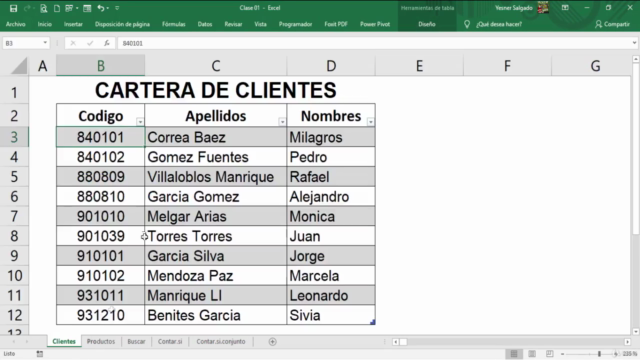Click the zoom out minus button
The width and height of the screenshot is (640, 360).
(562, 354)
